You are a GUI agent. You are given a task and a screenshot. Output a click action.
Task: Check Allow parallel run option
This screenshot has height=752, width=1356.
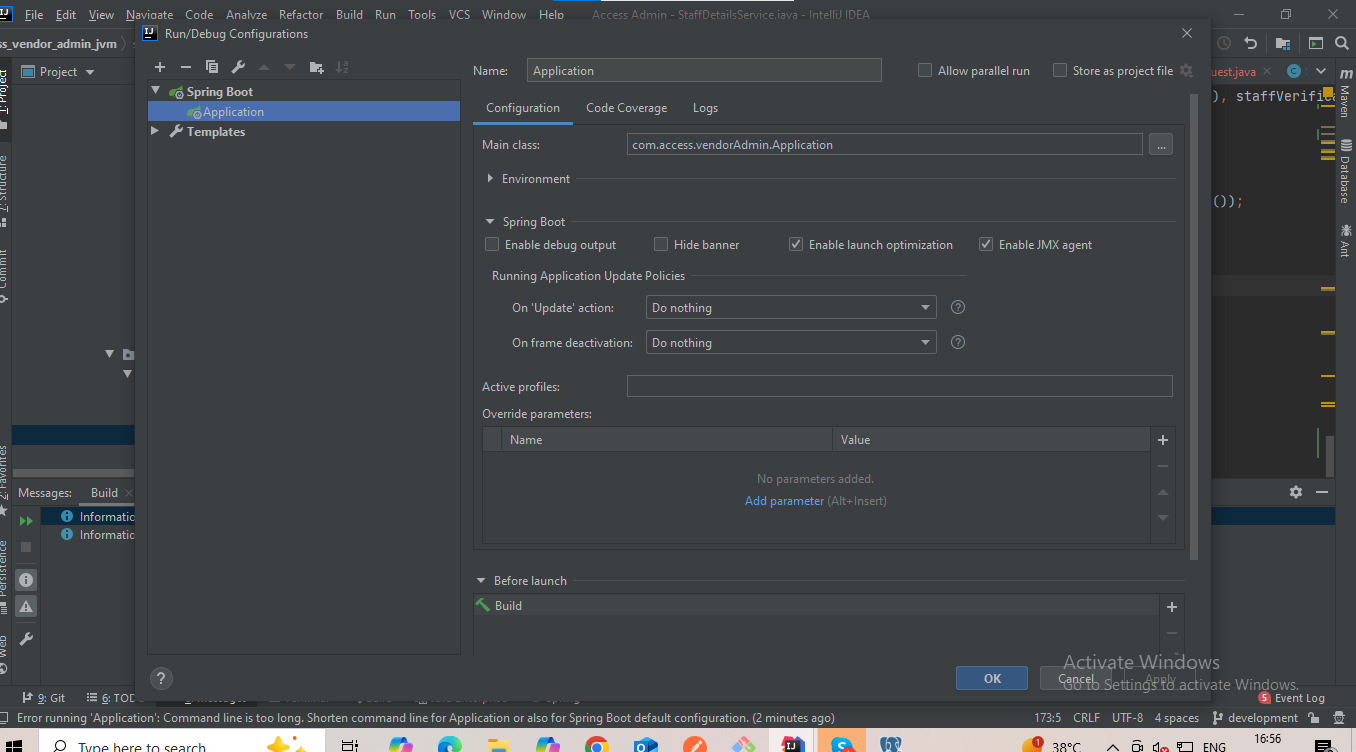click(925, 71)
